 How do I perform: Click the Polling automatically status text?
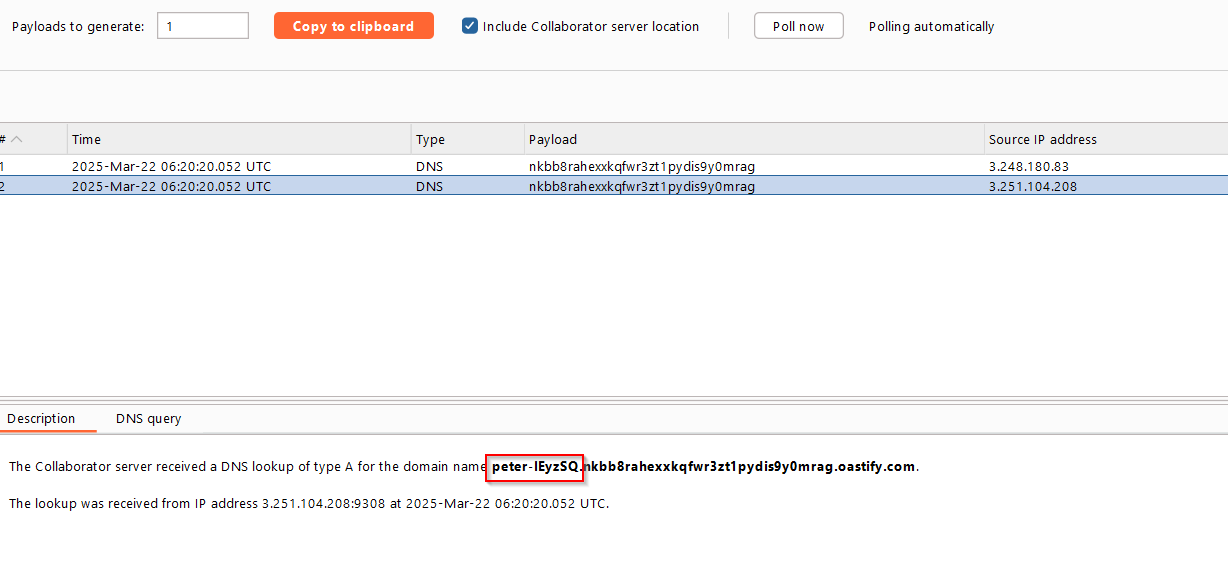tap(931, 27)
